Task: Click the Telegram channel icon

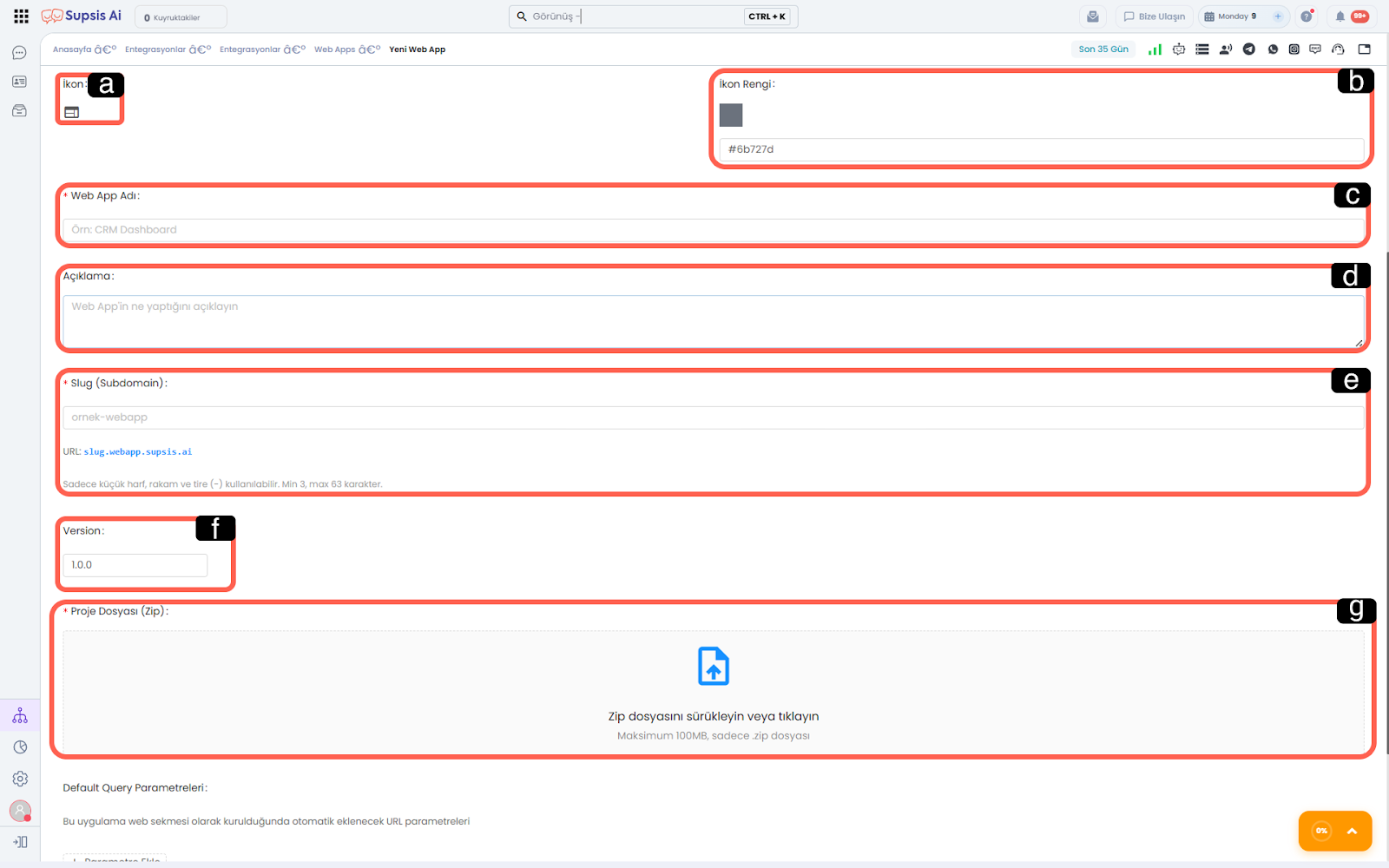Action: pyautogui.click(x=1248, y=49)
